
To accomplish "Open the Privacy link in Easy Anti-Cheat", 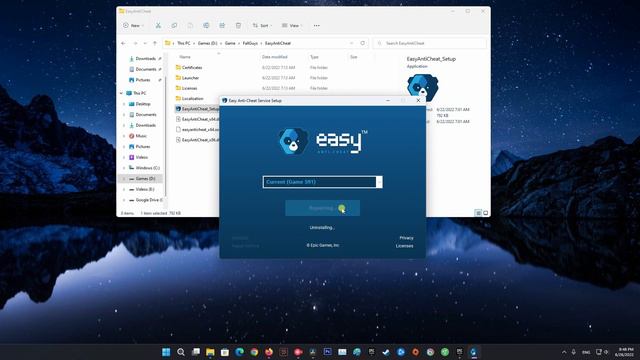I will (406, 238).
